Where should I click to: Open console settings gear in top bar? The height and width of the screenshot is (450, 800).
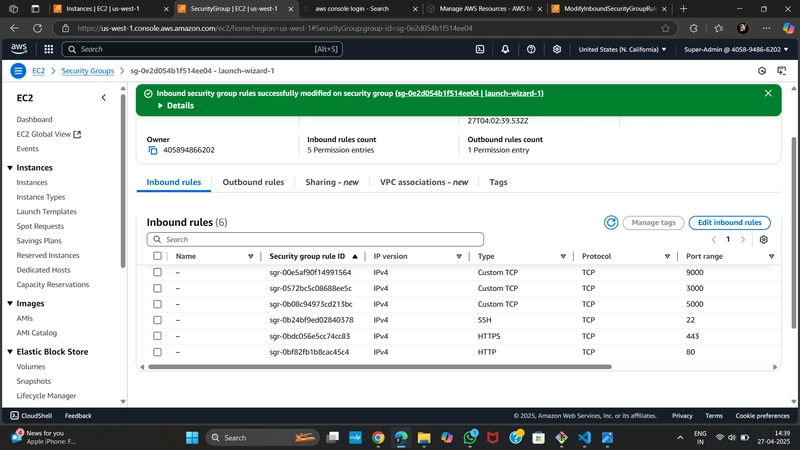[557, 49]
